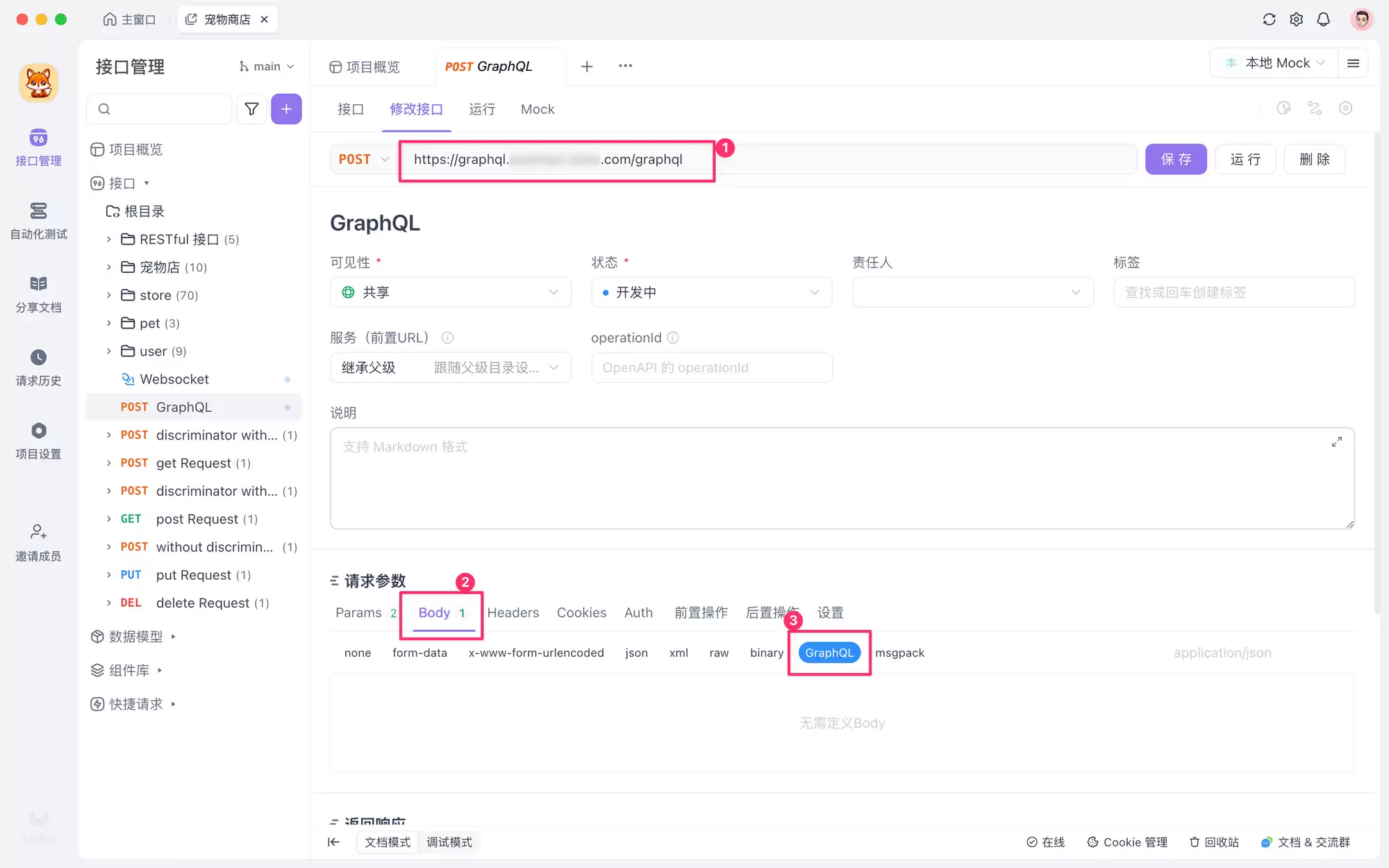Viewport: 1389px width, 868px height.
Task: Switch to the 运行 tab
Action: click(482, 109)
